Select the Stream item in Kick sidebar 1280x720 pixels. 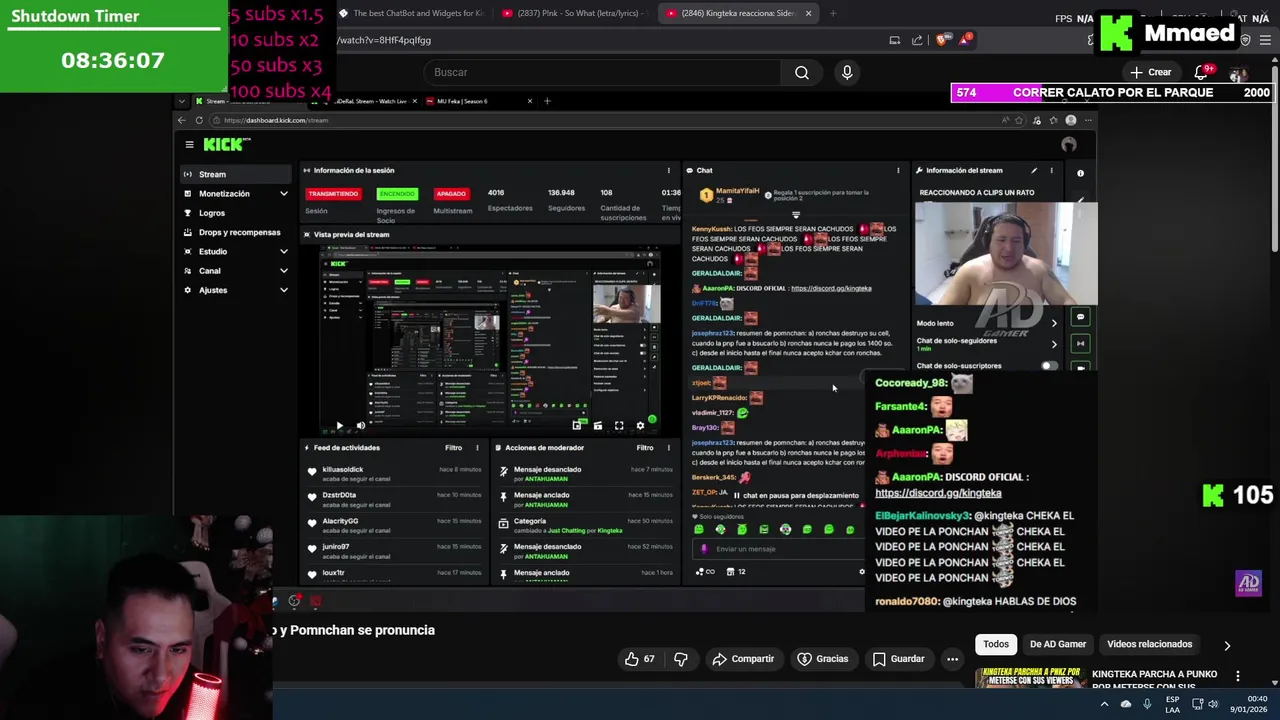tap(236, 174)
